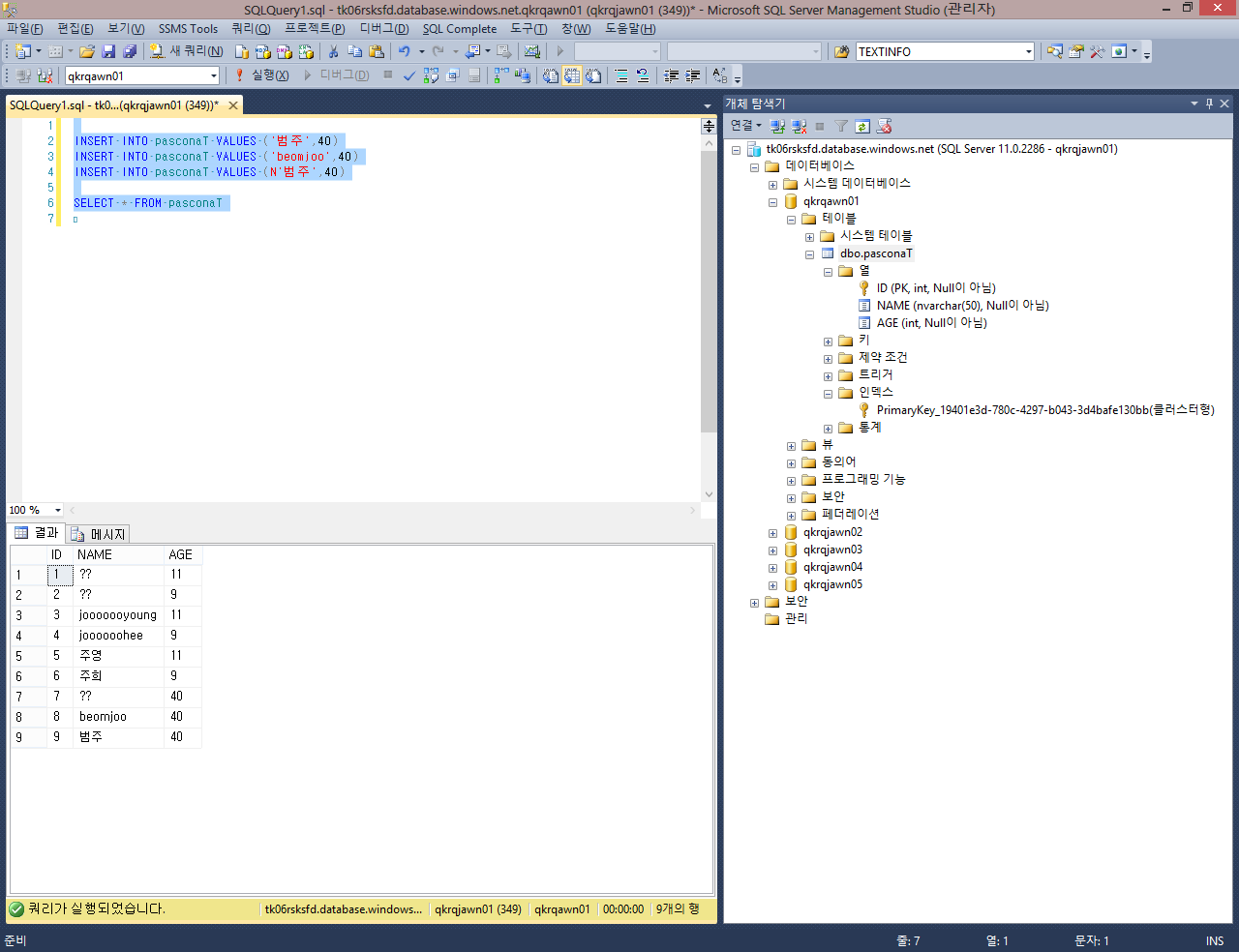Click the Activity Monitor icon in toolbar

pos(532,51)
